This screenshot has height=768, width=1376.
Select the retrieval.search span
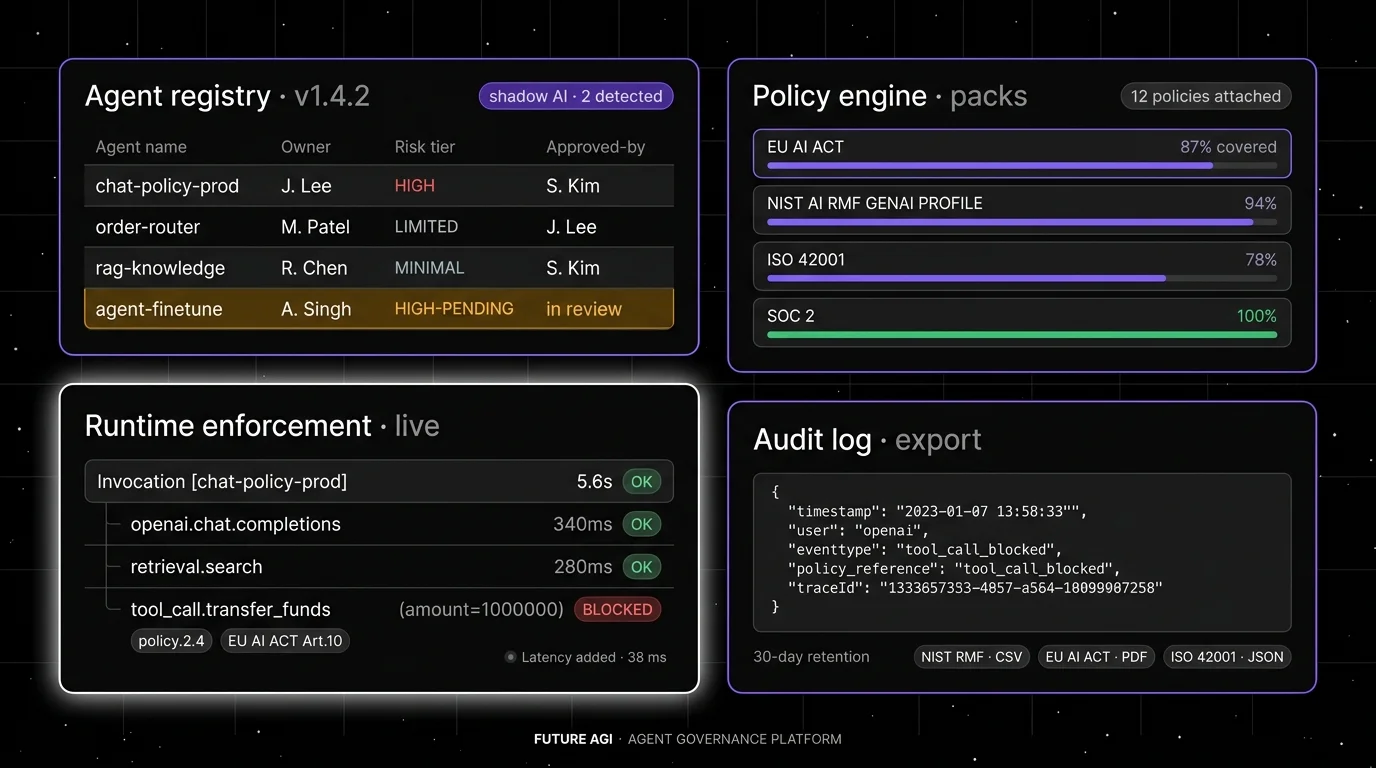[197, 567]
